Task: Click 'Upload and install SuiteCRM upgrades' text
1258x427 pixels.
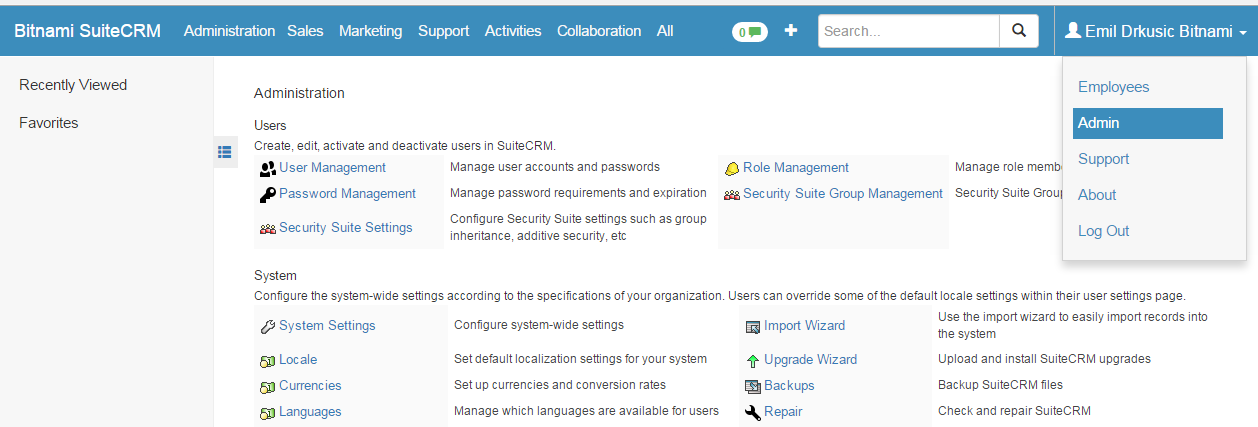Action: tap(1044, 359)
